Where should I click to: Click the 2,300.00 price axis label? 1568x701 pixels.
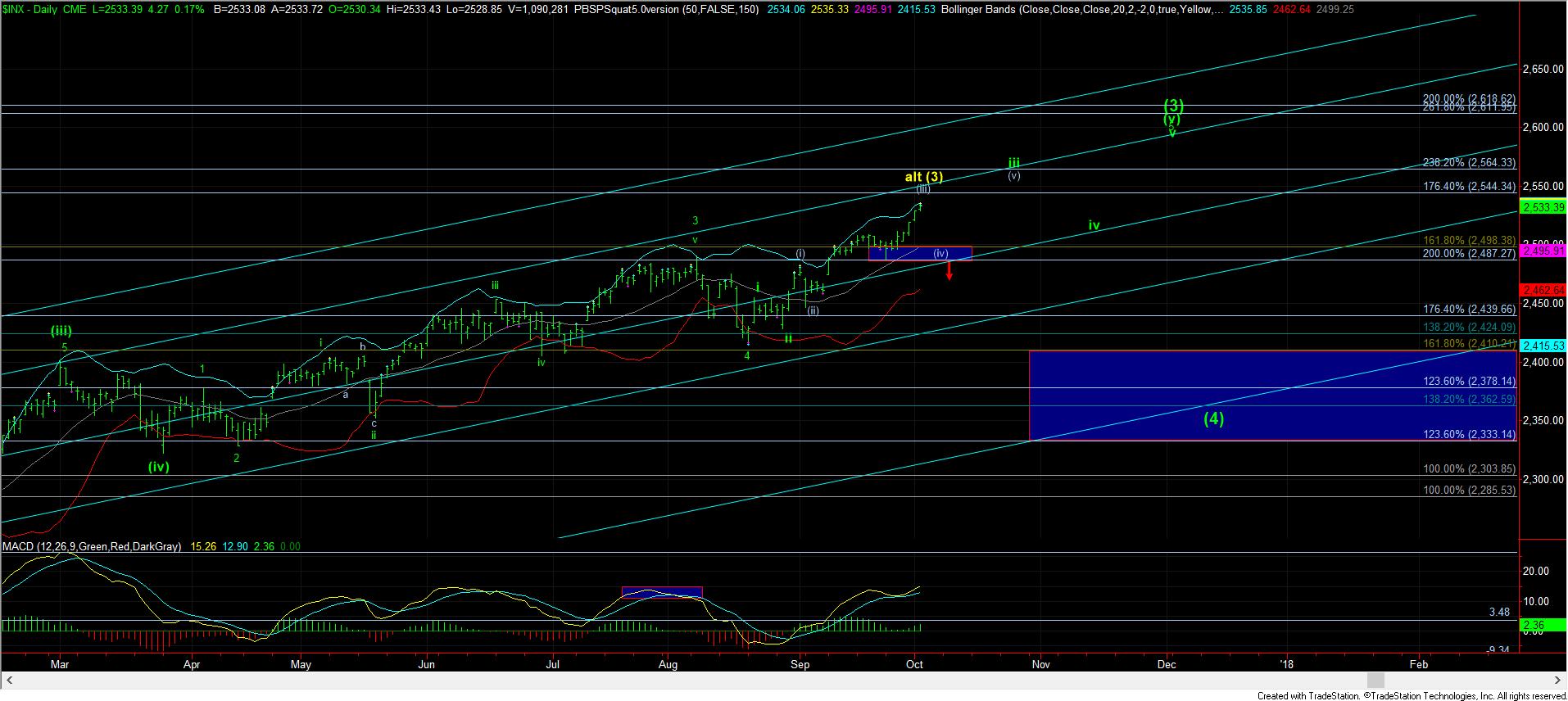[x=1543, y=479]
